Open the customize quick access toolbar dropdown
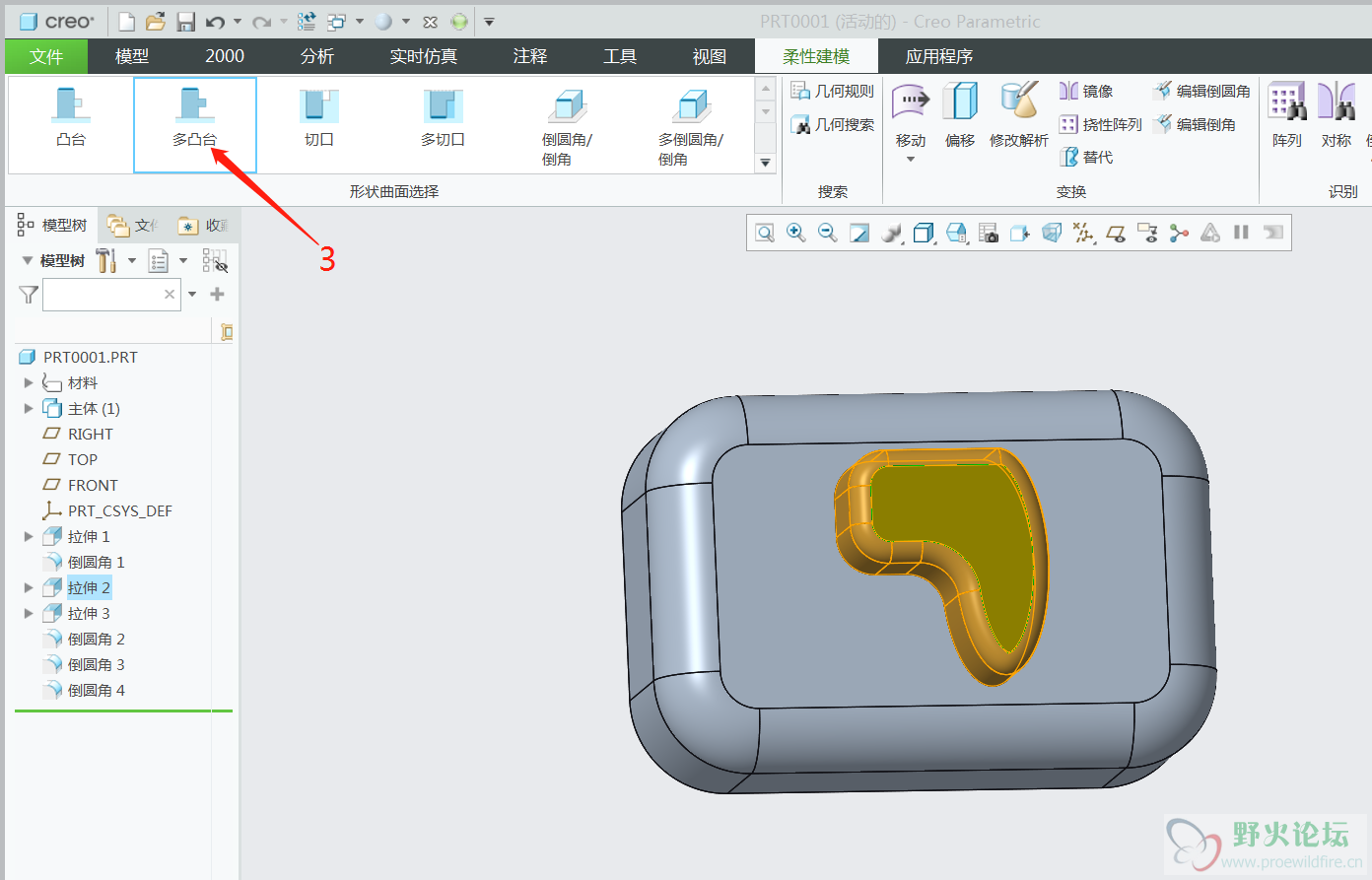1372x880 pixels. coord(489,21)
